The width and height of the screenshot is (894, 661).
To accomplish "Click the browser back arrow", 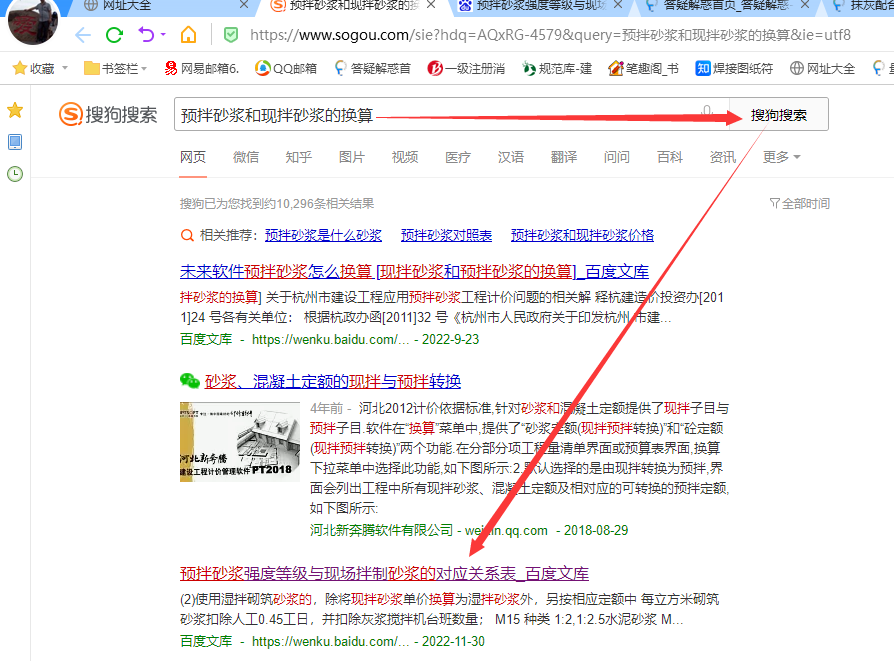I will 83,35.
